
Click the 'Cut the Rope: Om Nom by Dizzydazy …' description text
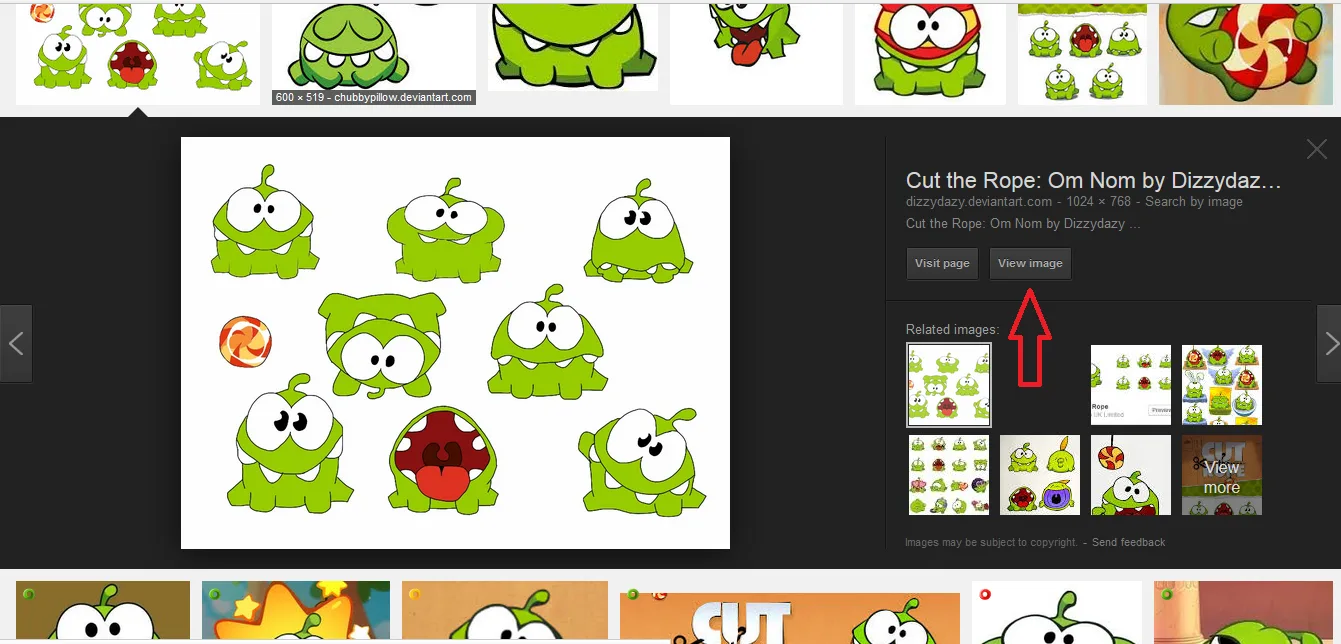pos(1023,223)
